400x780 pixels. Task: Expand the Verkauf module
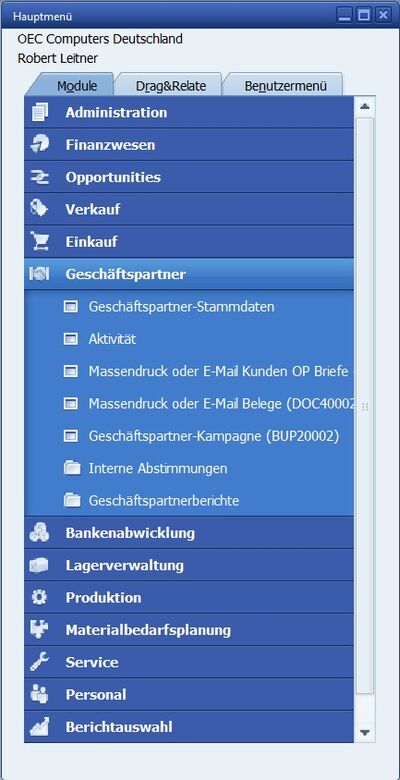pyautogui.click(x=189, y=209)
